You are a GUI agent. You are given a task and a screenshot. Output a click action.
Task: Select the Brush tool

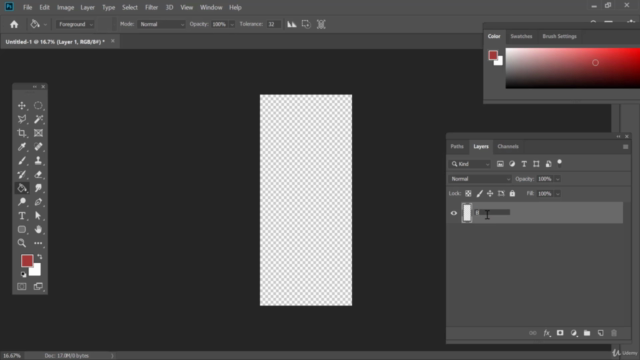pos(22,161)
